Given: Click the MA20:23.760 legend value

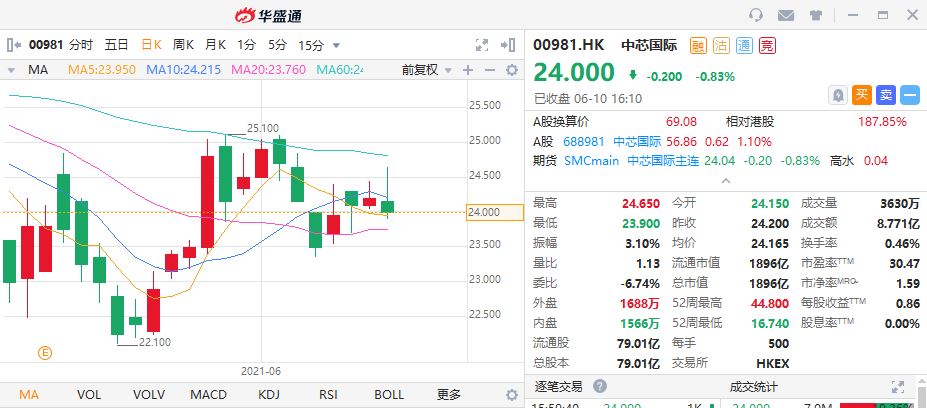Looking at the screenshot, I should pyautogui.click(x=268, y=70).
